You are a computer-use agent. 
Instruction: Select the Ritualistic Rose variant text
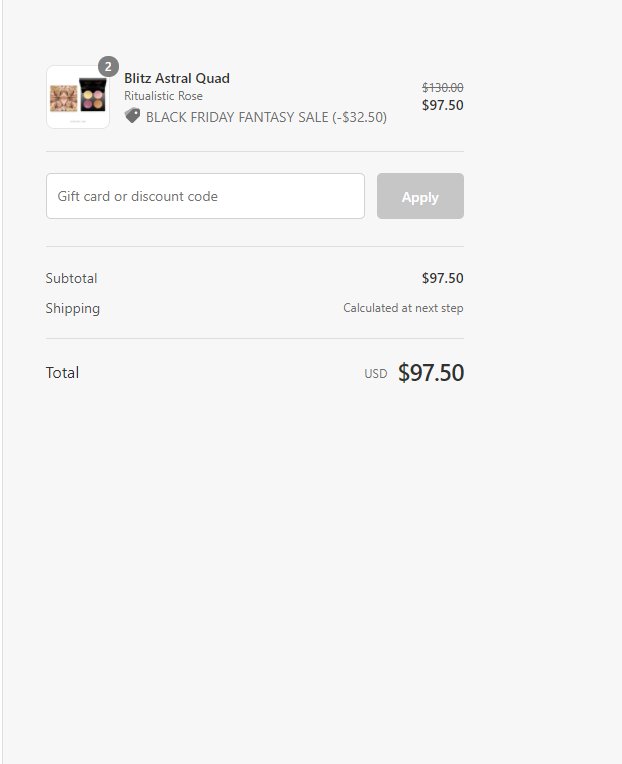pos(163,96)
